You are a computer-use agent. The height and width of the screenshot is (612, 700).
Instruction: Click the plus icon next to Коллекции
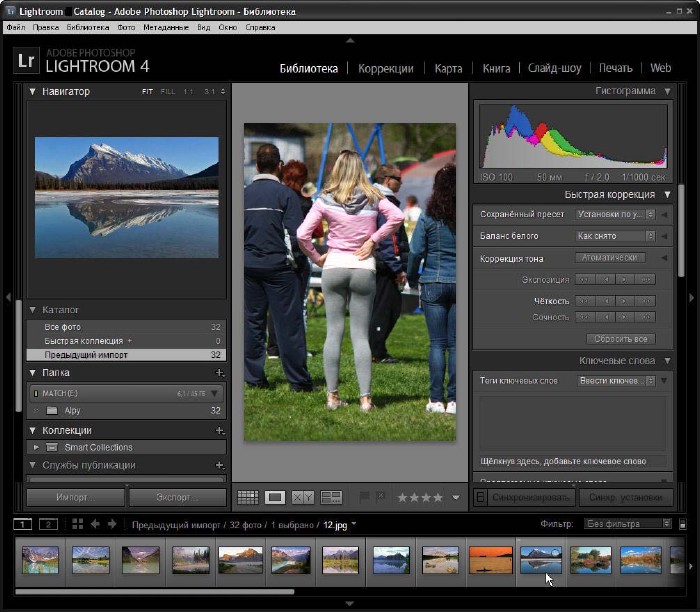click(220, 430)
